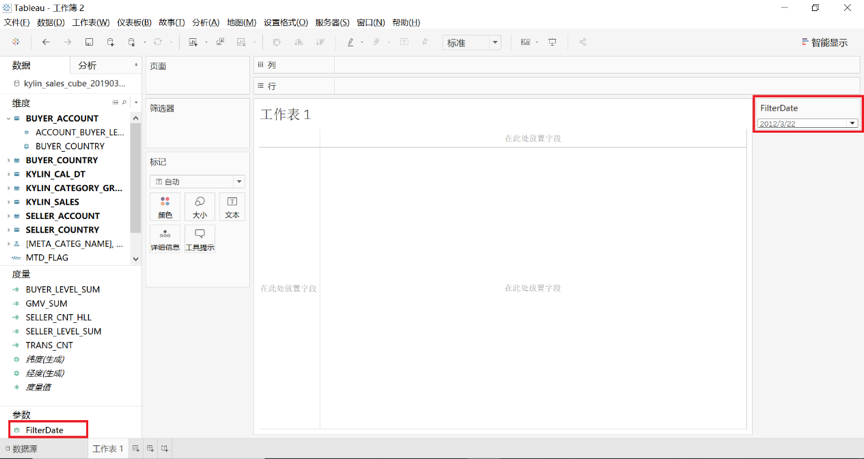This screenshot has height=459, width=864.
Task: Click the new worksheet icon at bottom
Action: click(136, 449)
